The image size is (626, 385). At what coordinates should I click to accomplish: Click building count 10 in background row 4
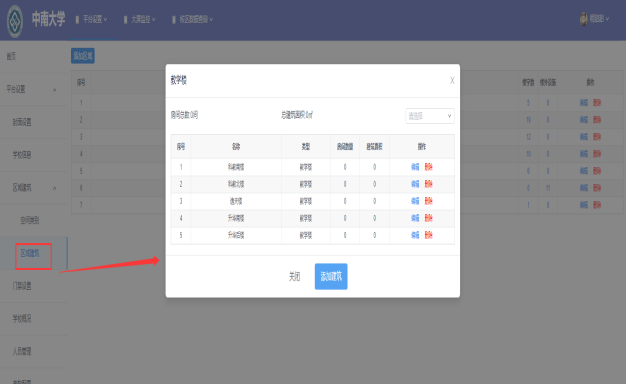click(528, 154)
